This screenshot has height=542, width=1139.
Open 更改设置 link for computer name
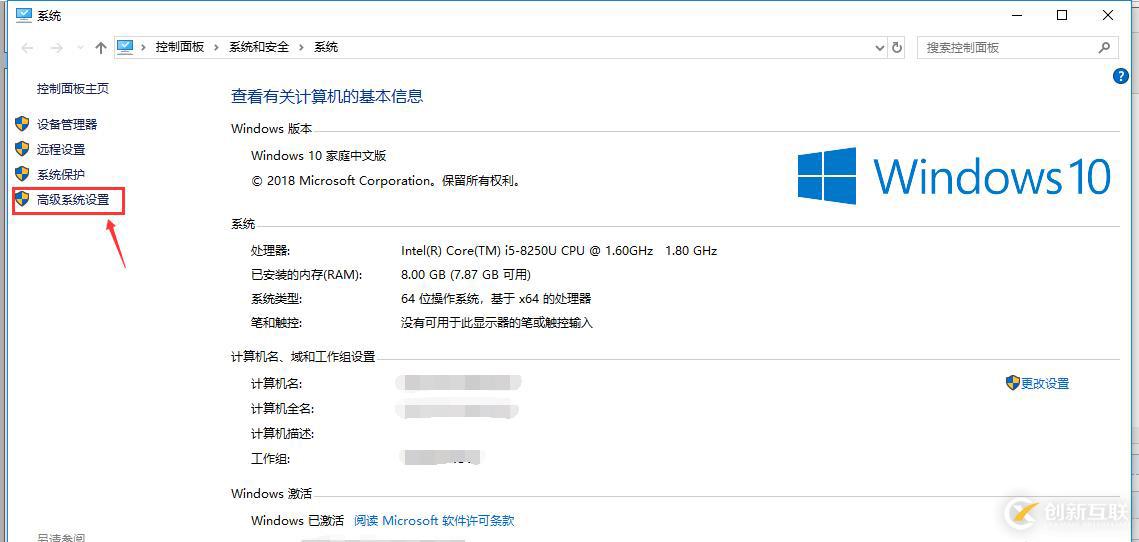1045,383
